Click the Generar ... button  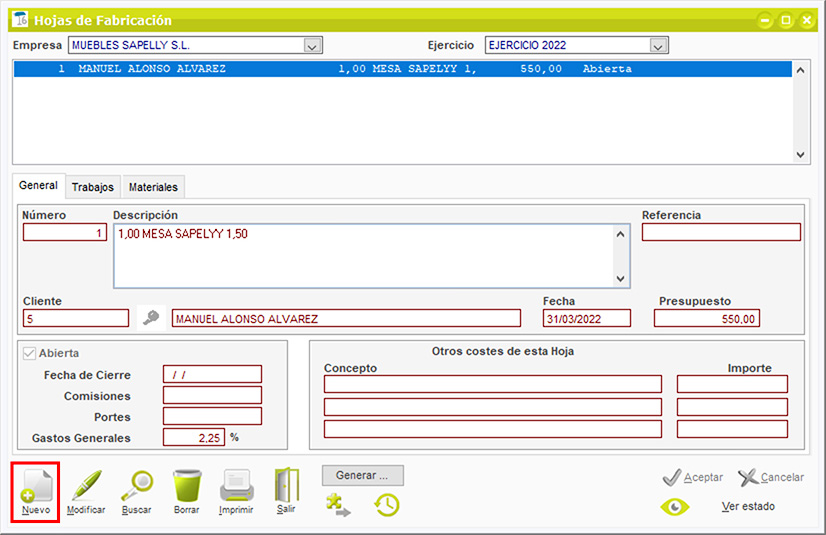[x=362, y=475]
